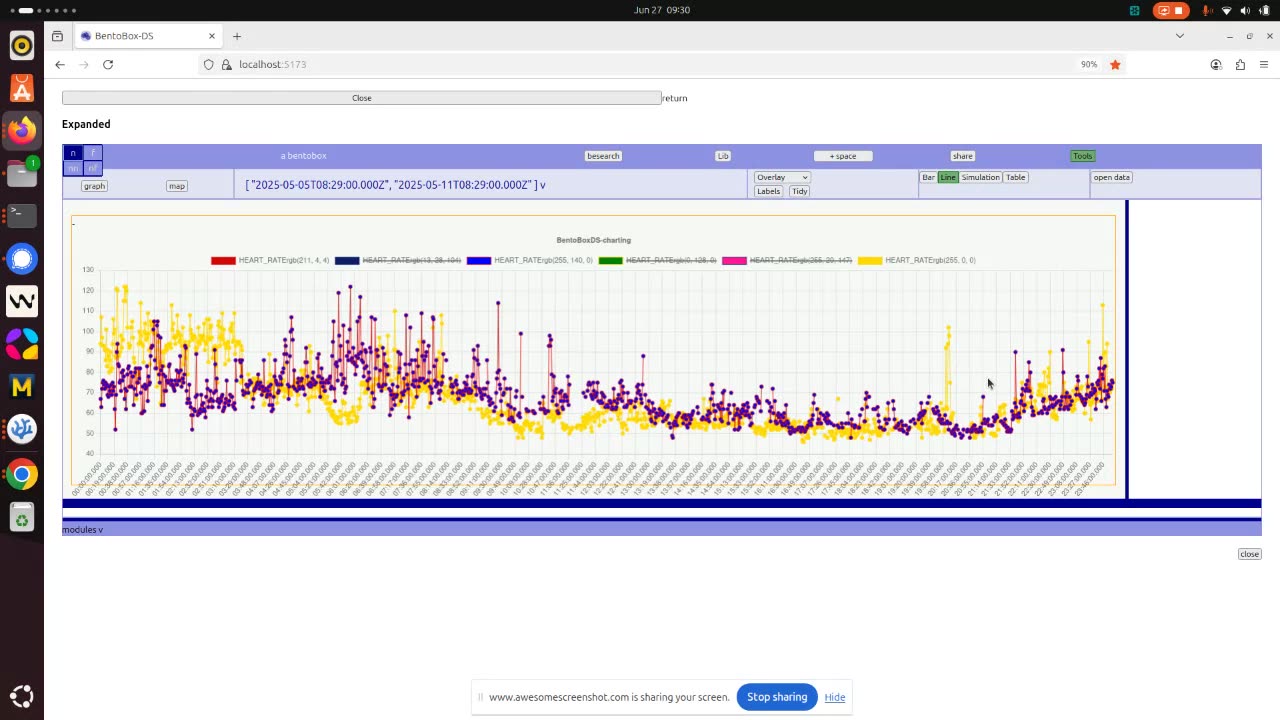This screenshot has width=1280, height=720.
Task: Open Firefox View recent browsing icon
Action: pyautogui.click(x=57, y=36)
